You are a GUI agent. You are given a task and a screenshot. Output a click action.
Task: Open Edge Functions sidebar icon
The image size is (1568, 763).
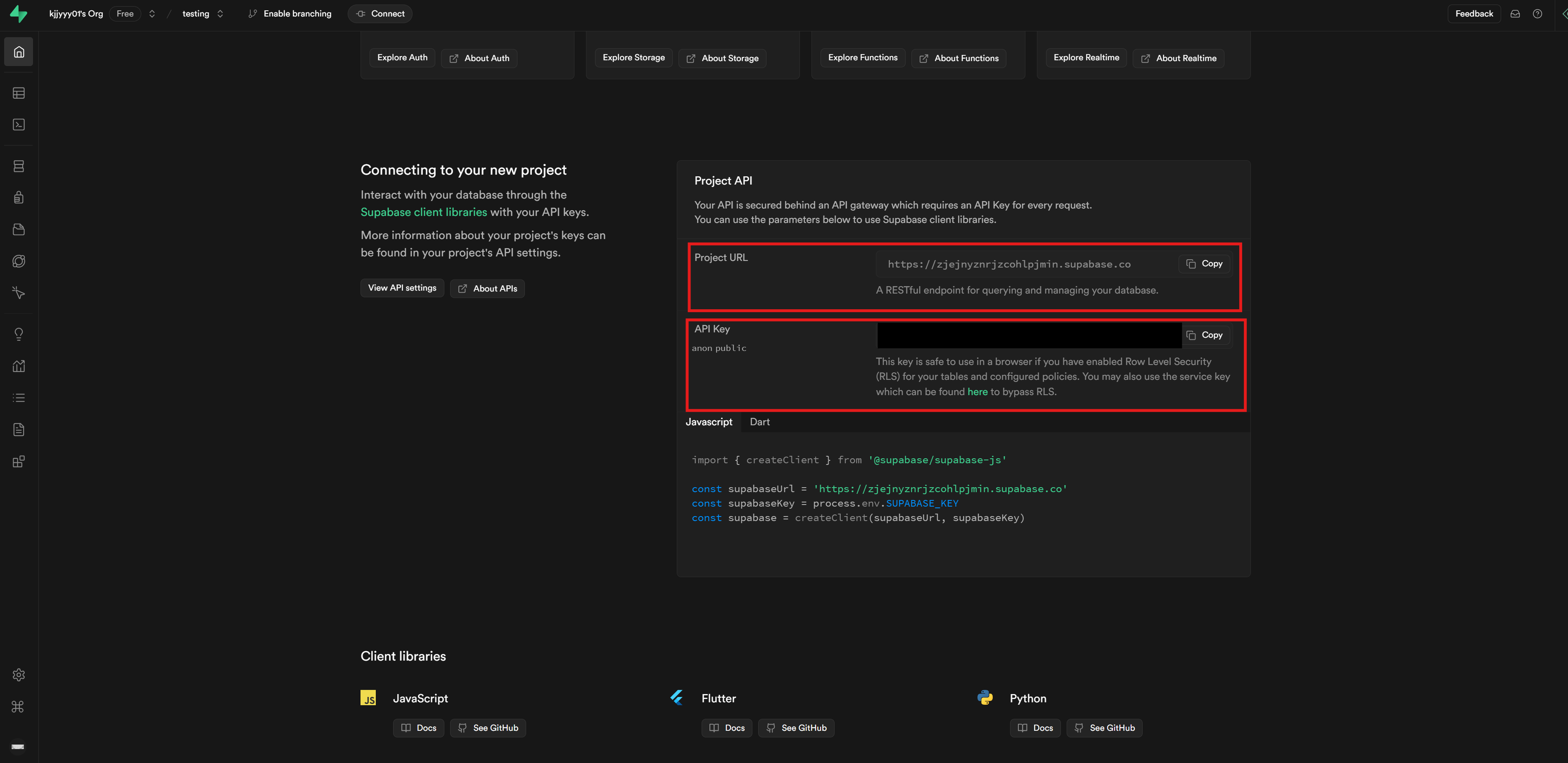pos(19,261)
